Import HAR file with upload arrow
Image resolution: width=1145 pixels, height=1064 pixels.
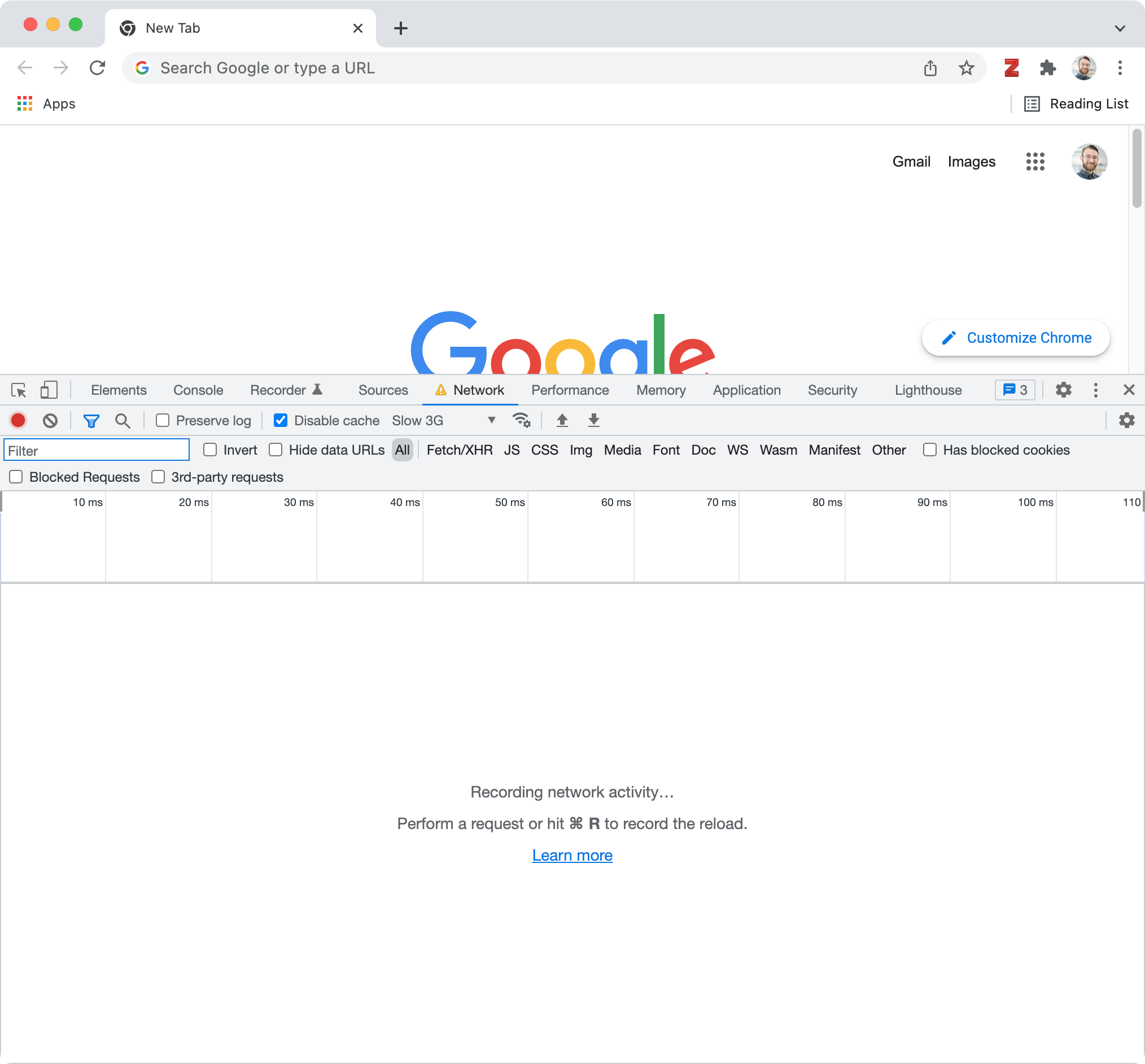(562, 421)
